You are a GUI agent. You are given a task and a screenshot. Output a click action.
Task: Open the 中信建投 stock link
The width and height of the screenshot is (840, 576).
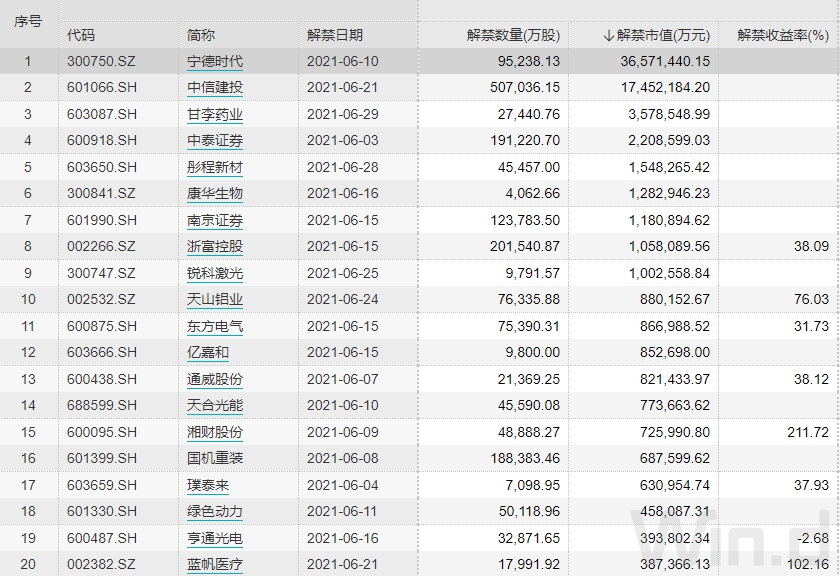pyautogui.click(x=215, y=87)
